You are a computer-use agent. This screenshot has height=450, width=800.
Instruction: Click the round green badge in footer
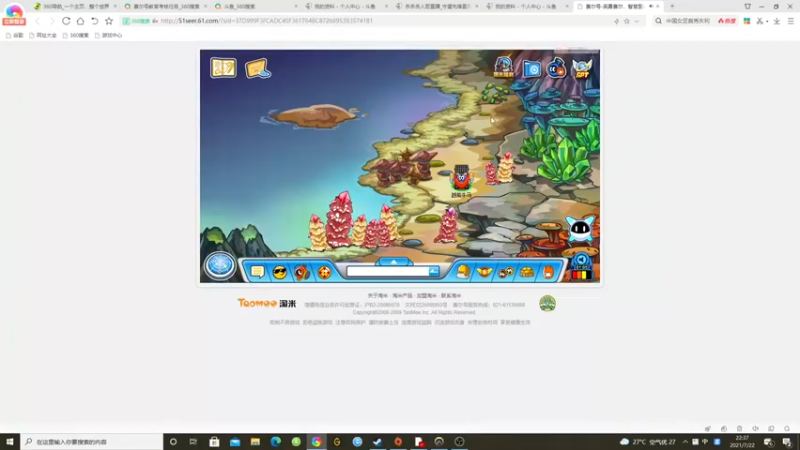pyautogui.click(x=547, y=304)
